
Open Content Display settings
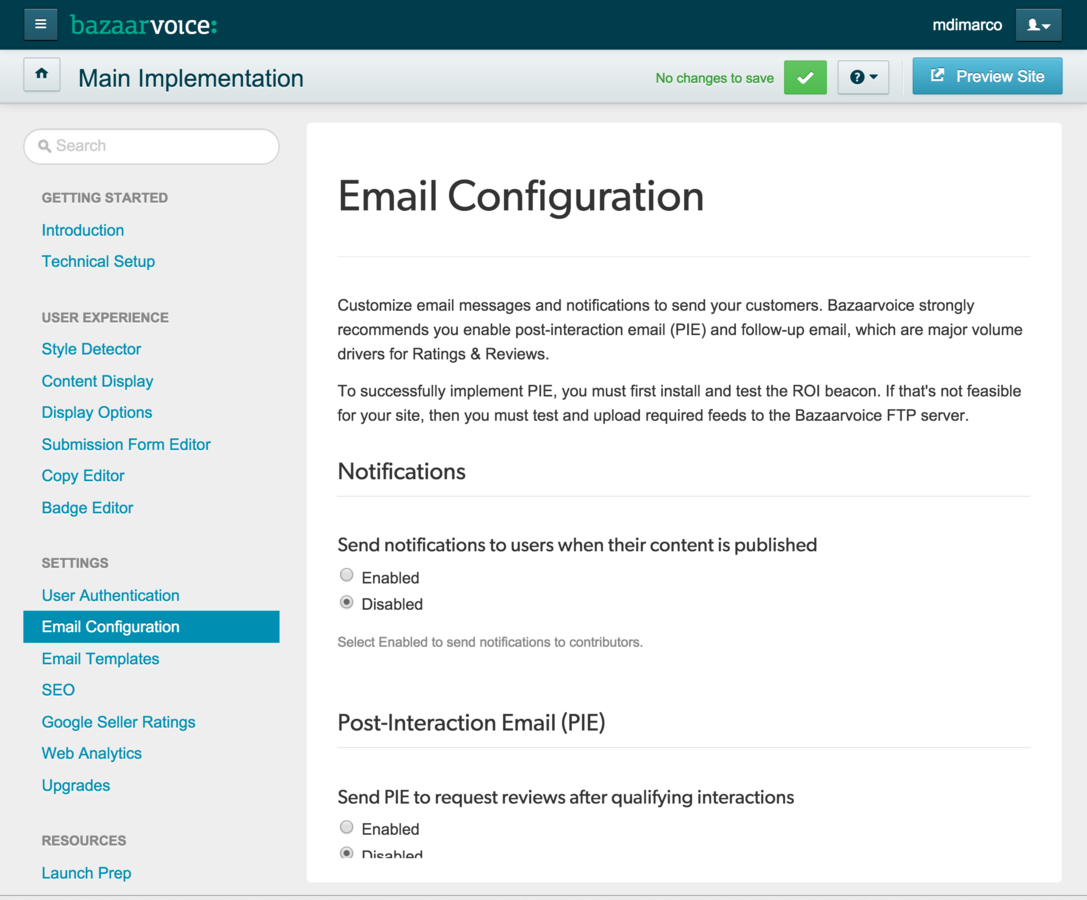[98, 381]
